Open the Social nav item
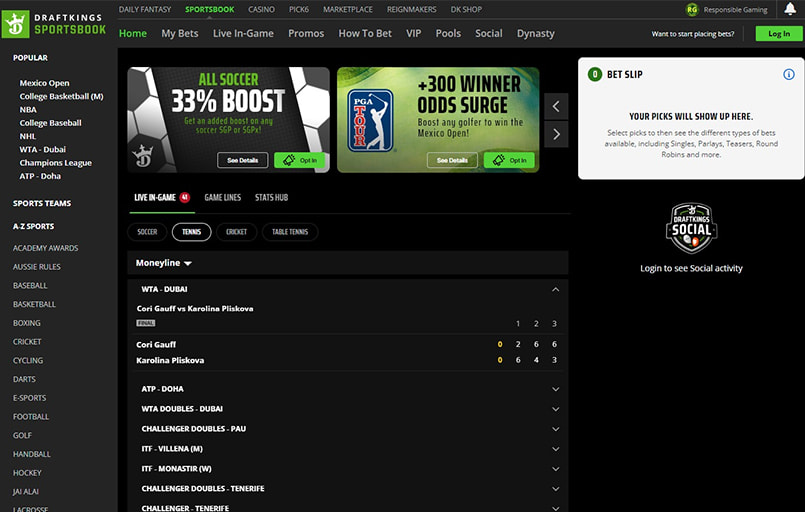 point(489,33)
